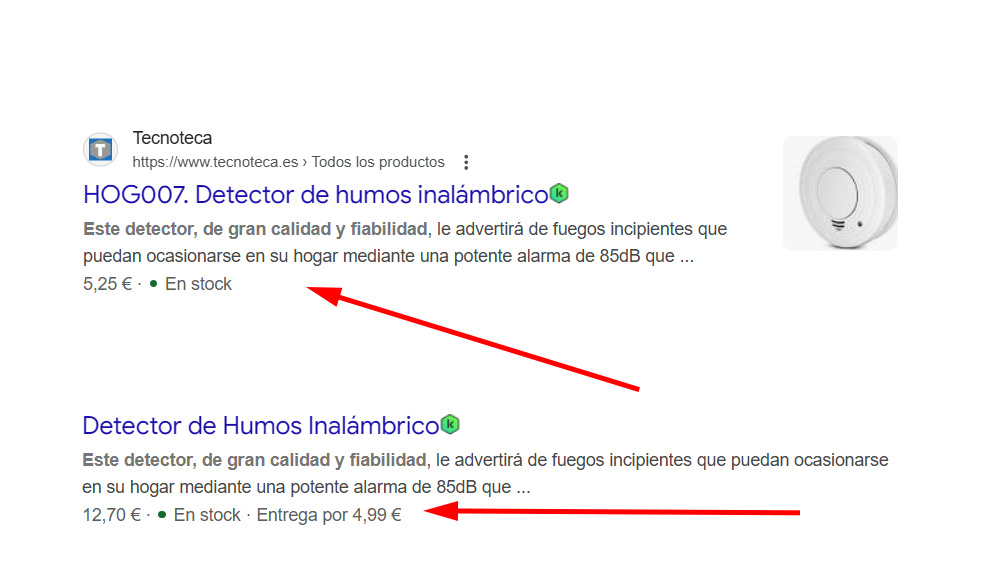This screenshot has height=564, width=1004.
Task: Open the Detector de Humos Inalámbrico result
Action: tap(260, 426)
